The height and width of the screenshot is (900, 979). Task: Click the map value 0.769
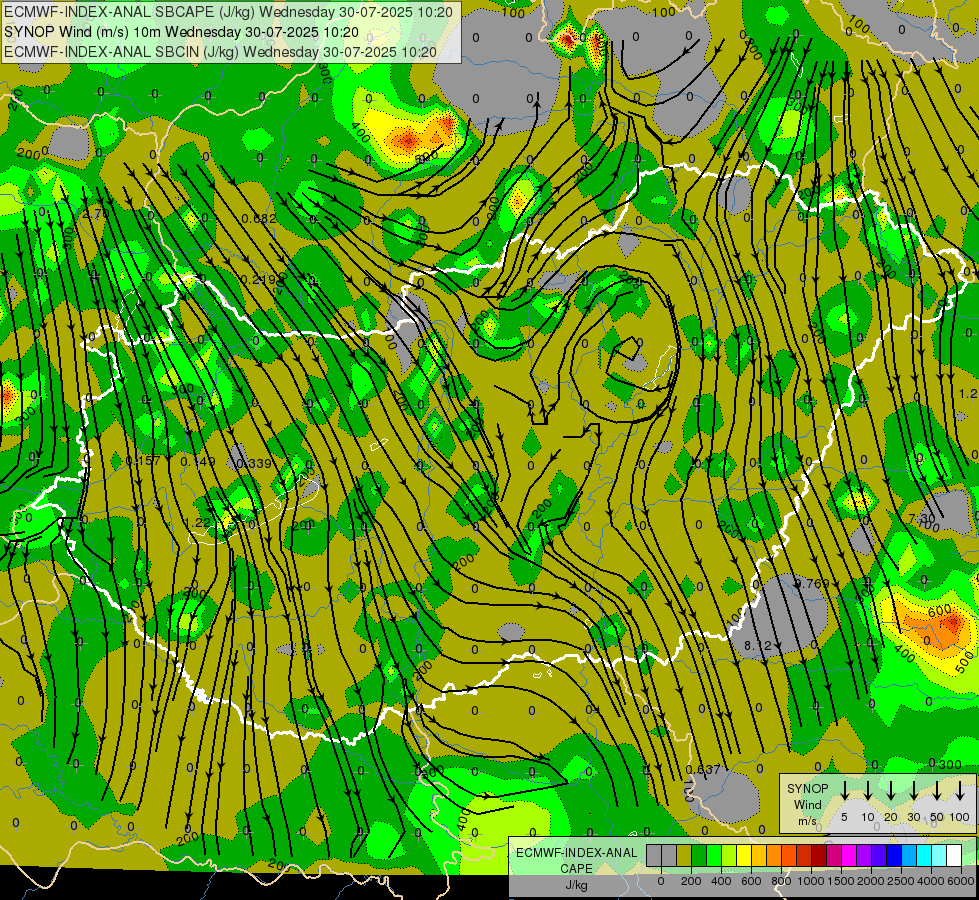click(x=812, y=584)
